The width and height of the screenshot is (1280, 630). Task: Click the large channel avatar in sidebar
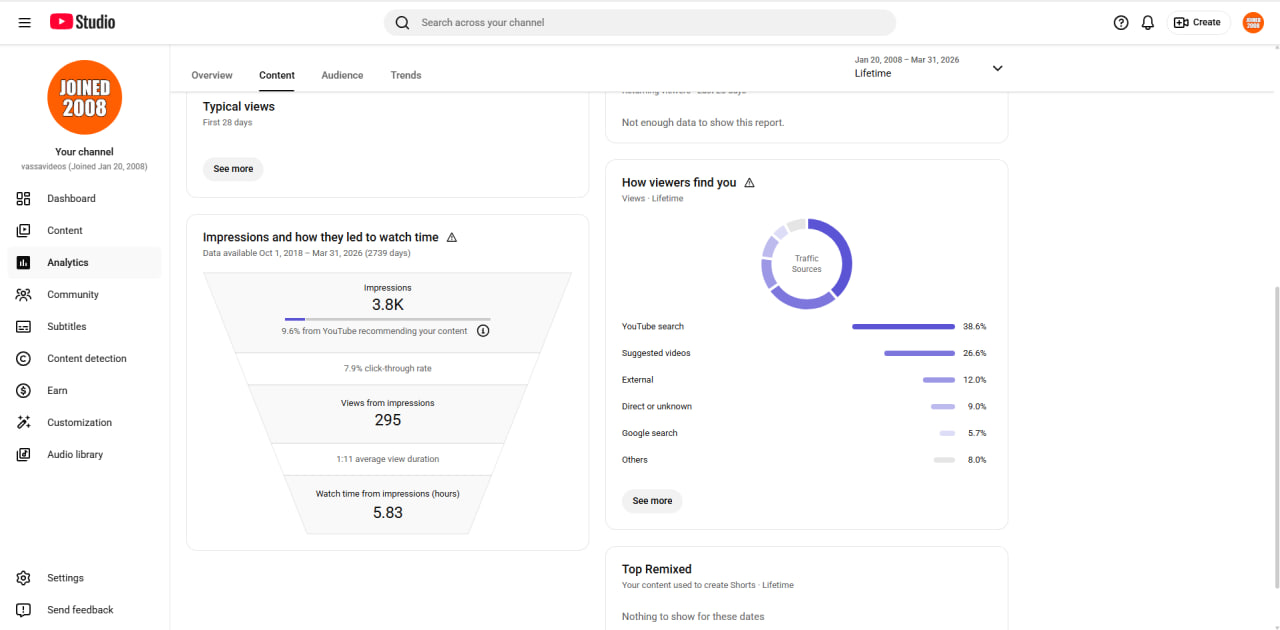(84, 97)
